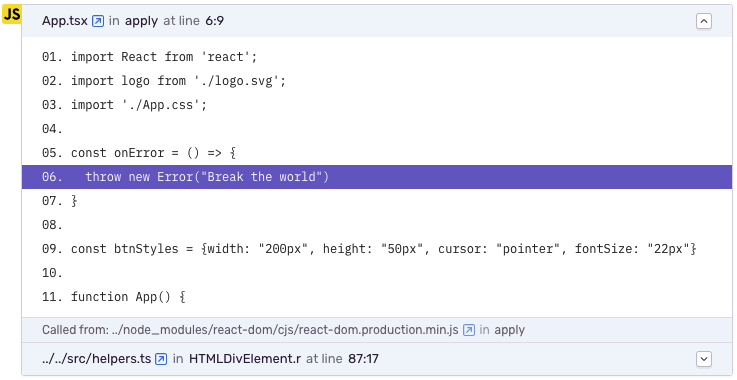Expand the helpers.ts stack frame
737x380 pixels.
pyautogui.click(x=704, y=359)
